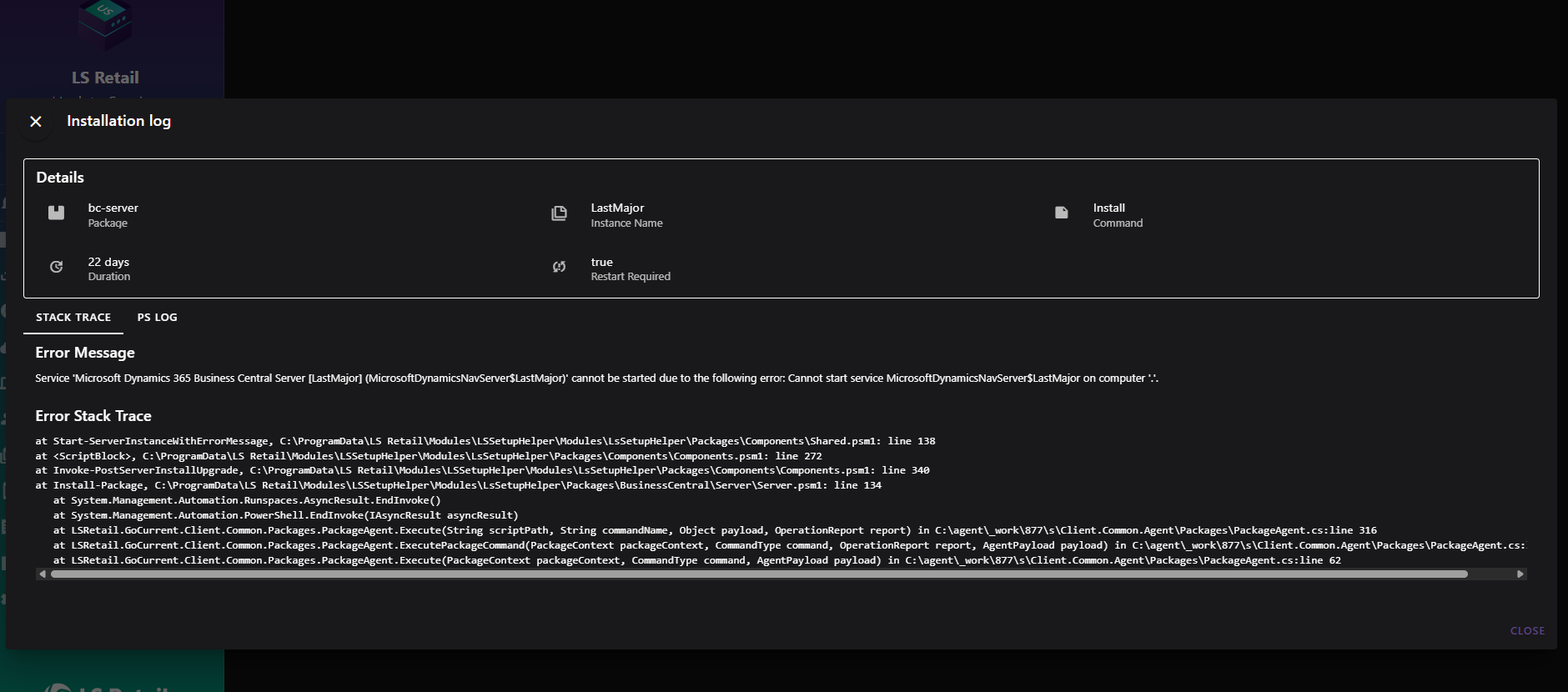The image size is (1568, 692).
Task: Select the Install command text
Action: (x=1108, y=208)
